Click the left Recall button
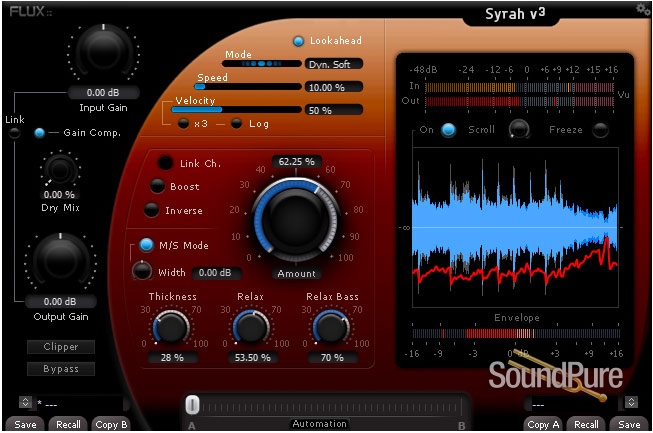Image resolution: width=653 pixels, height=433 pixels. (x=68, y=424)
